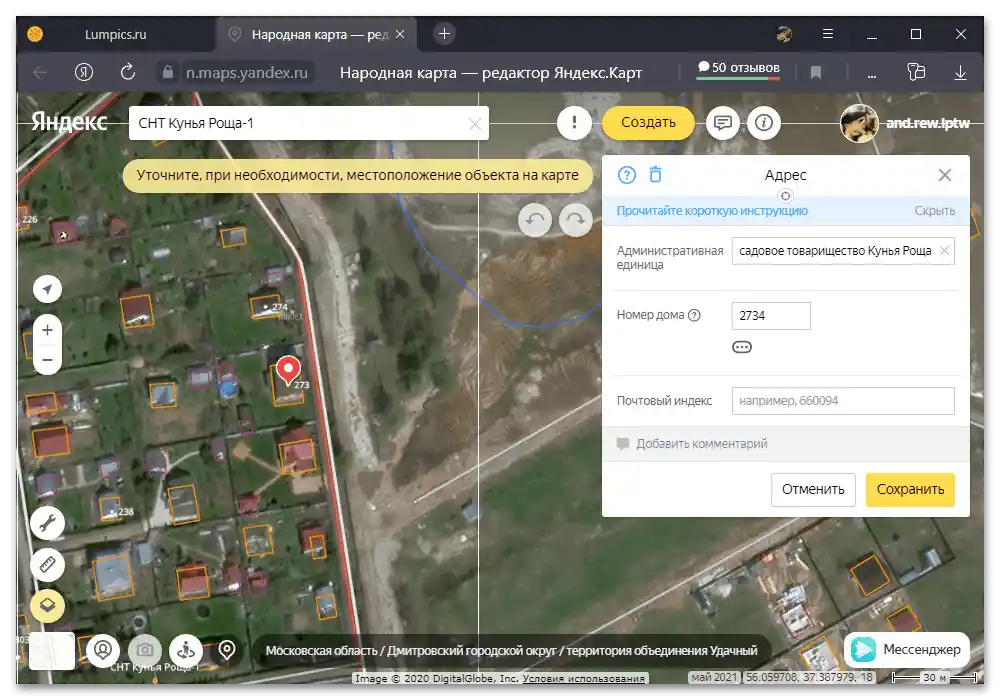Image resolution: width=1000 pixels, height=700 pixels.
Task: Toggle the map layers button
Action: 47,605
